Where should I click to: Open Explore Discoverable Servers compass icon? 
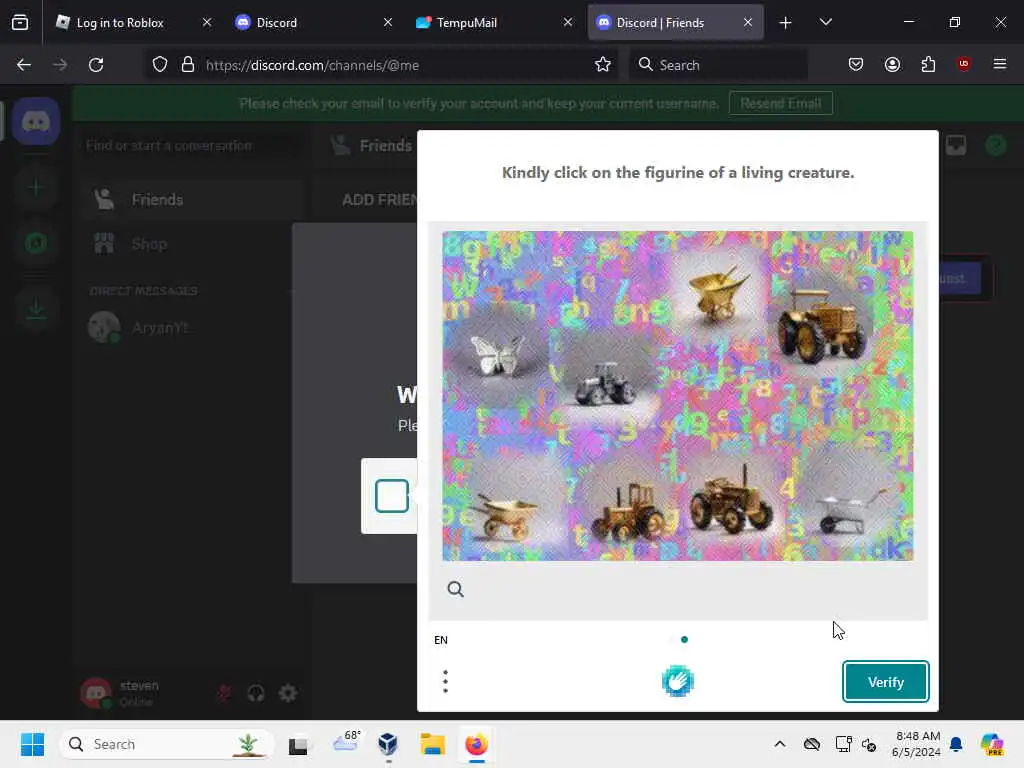pyautogui.click(x=36, y=243)
